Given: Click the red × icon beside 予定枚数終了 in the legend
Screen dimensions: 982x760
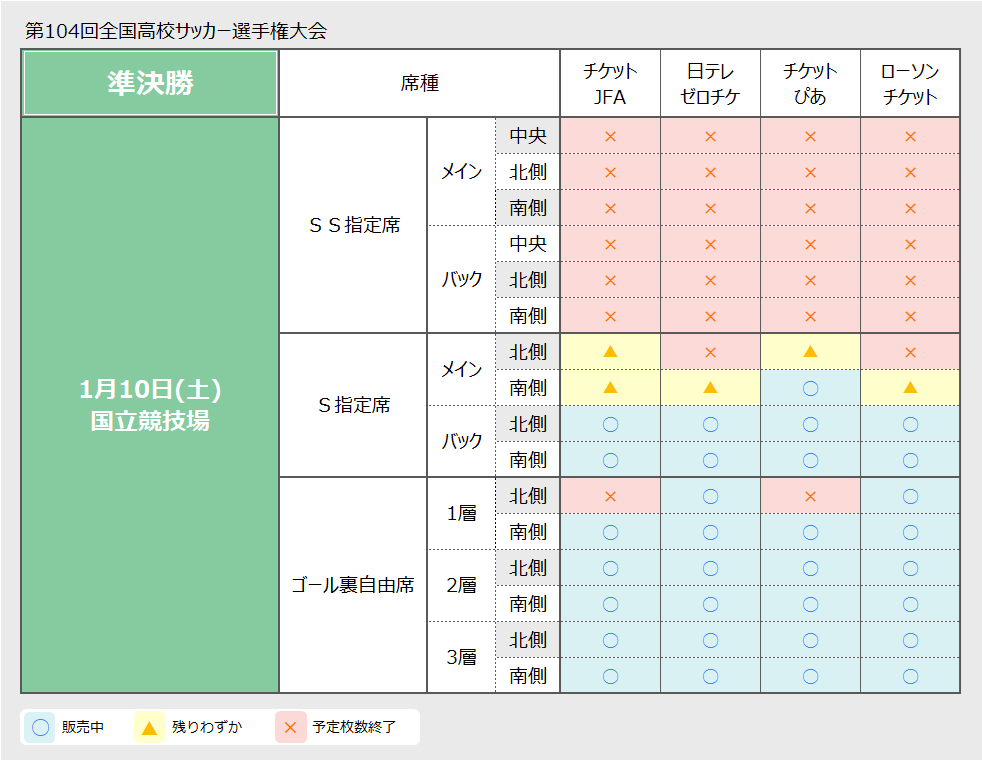Looking at the screenshot, I should pos(291,727).
